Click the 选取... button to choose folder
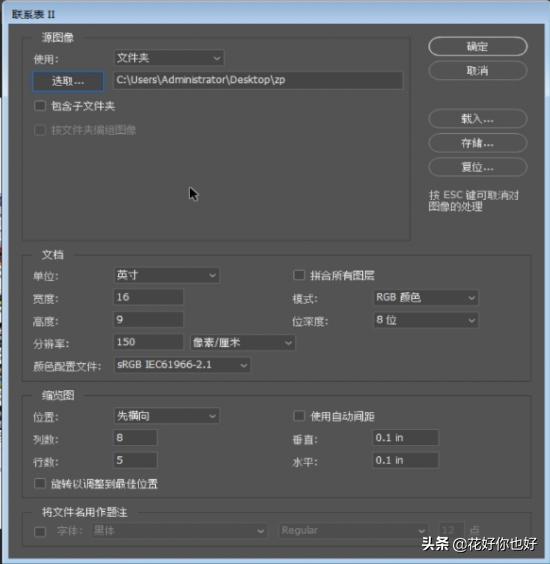The image size is (550, 564). tap(68, 81)
